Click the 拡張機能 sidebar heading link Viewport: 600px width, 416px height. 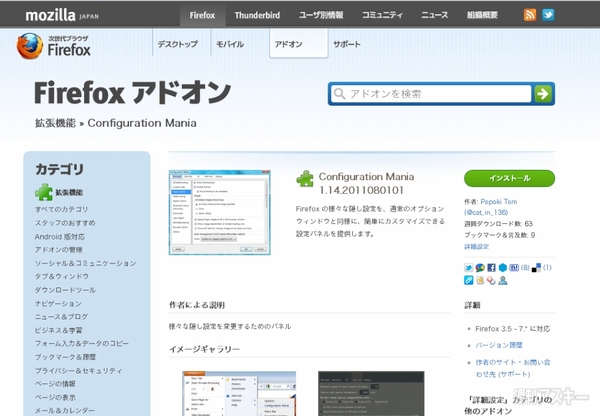69,192
